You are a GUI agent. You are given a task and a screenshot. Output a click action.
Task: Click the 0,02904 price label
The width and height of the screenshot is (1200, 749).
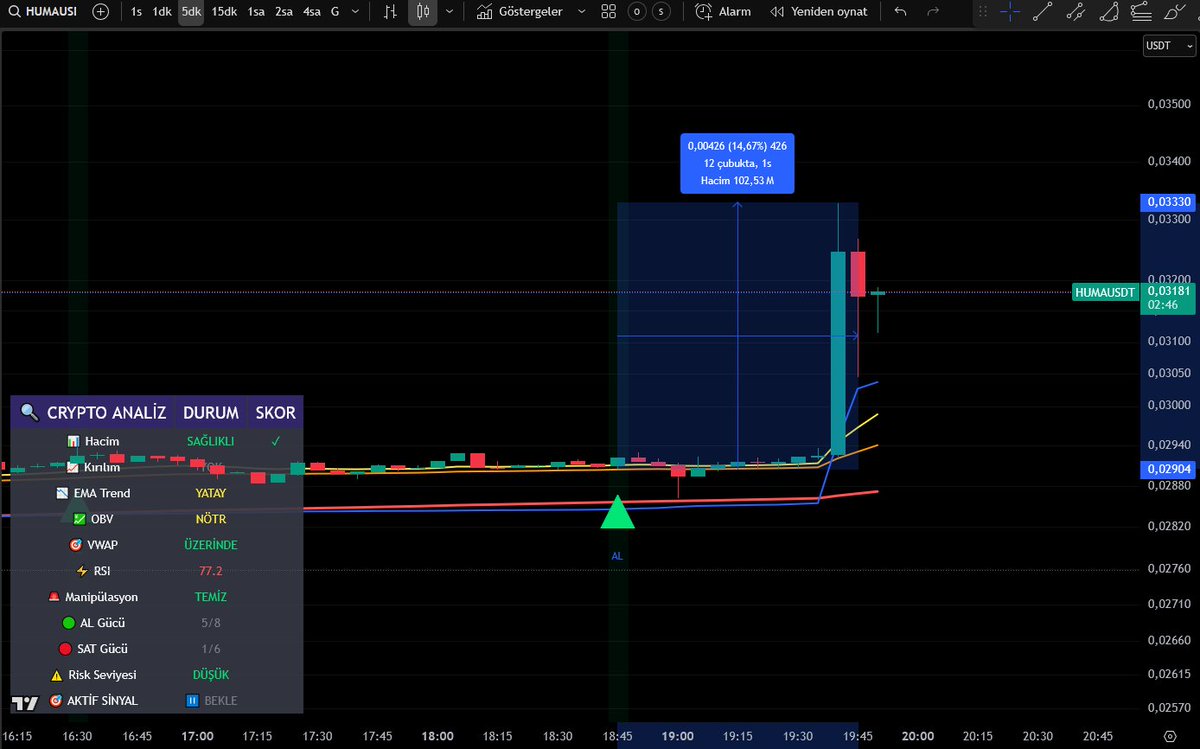tap(1166, 469)
